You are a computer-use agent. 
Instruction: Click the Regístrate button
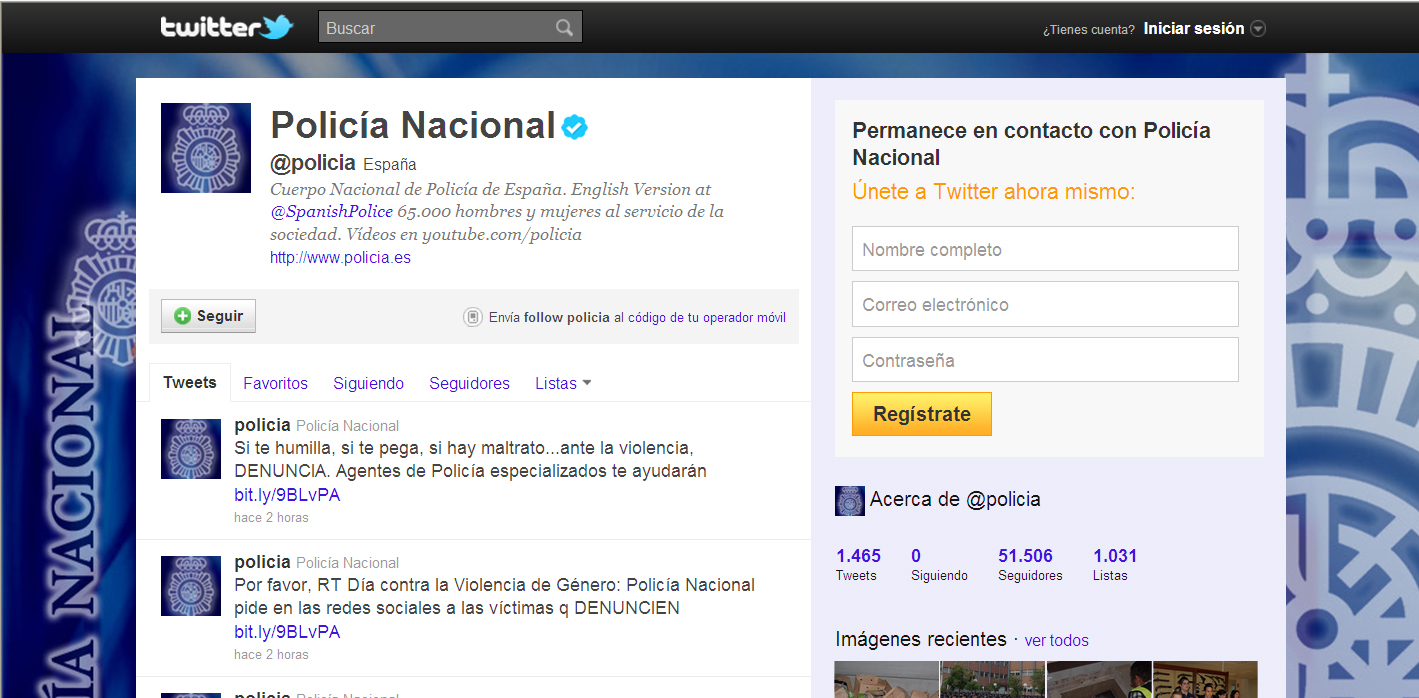click(x=921, y=414)
